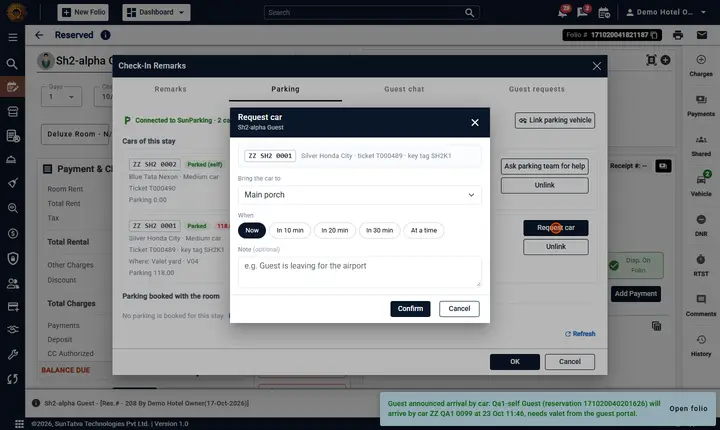Open the 'Bring the car to' dropdown
The width and height of the screenshot is (720, 430).
pos(360,195)
